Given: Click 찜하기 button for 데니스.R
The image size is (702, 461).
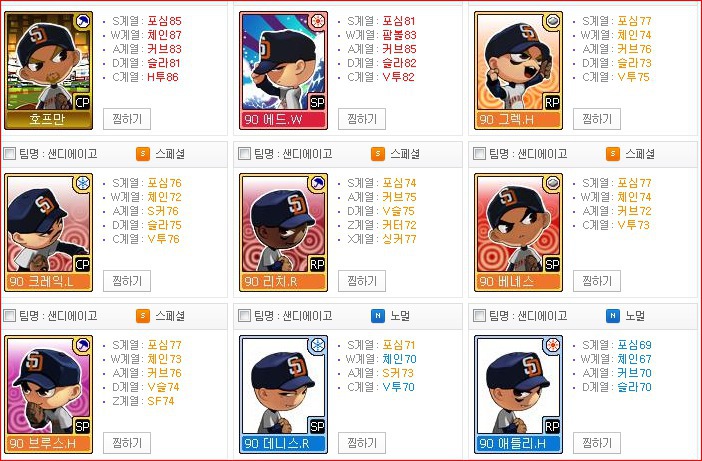Looking at the screenshot, I should tap(362, 443).
